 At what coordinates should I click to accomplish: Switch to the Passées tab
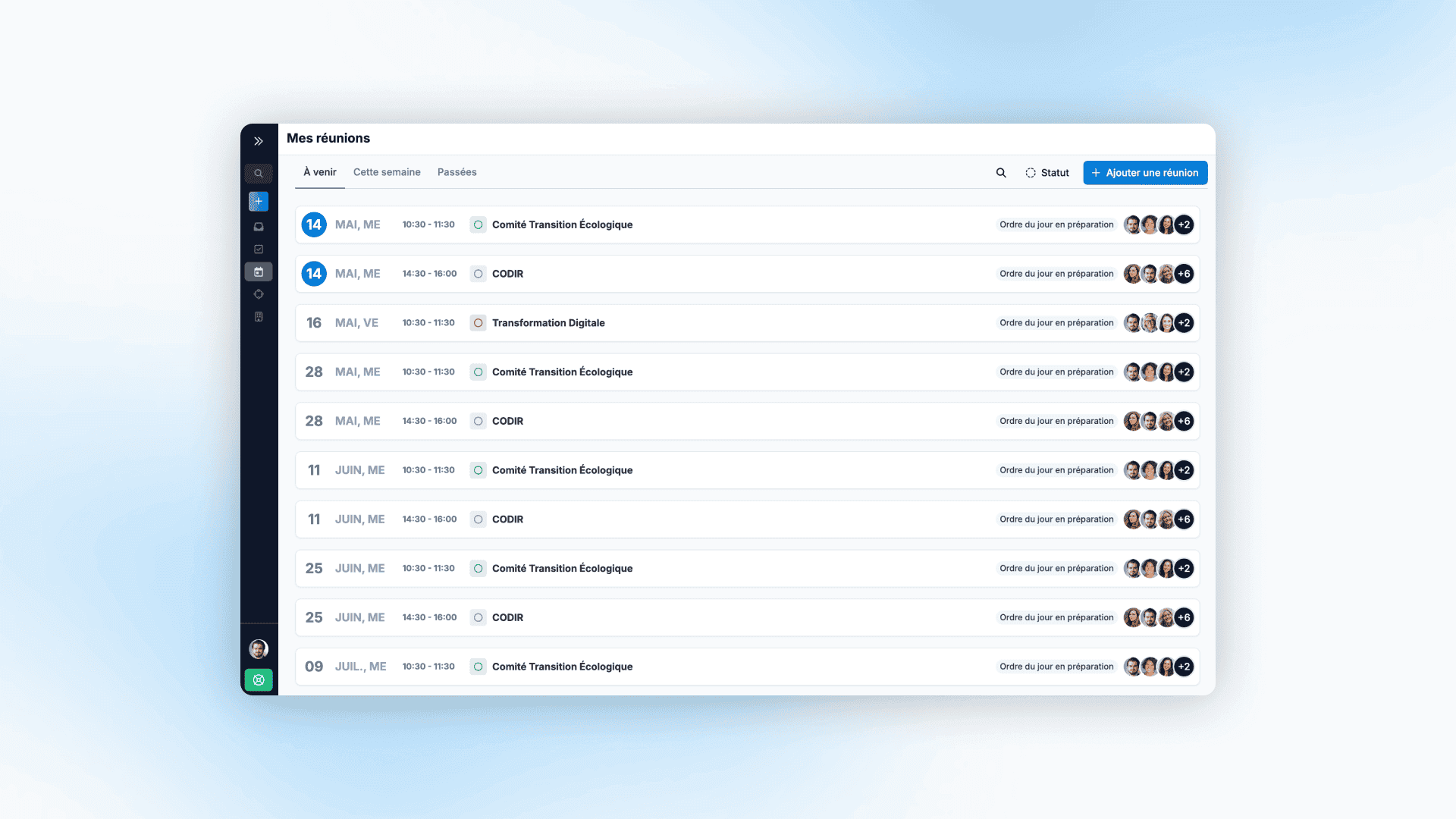click(x=457, y=172)
